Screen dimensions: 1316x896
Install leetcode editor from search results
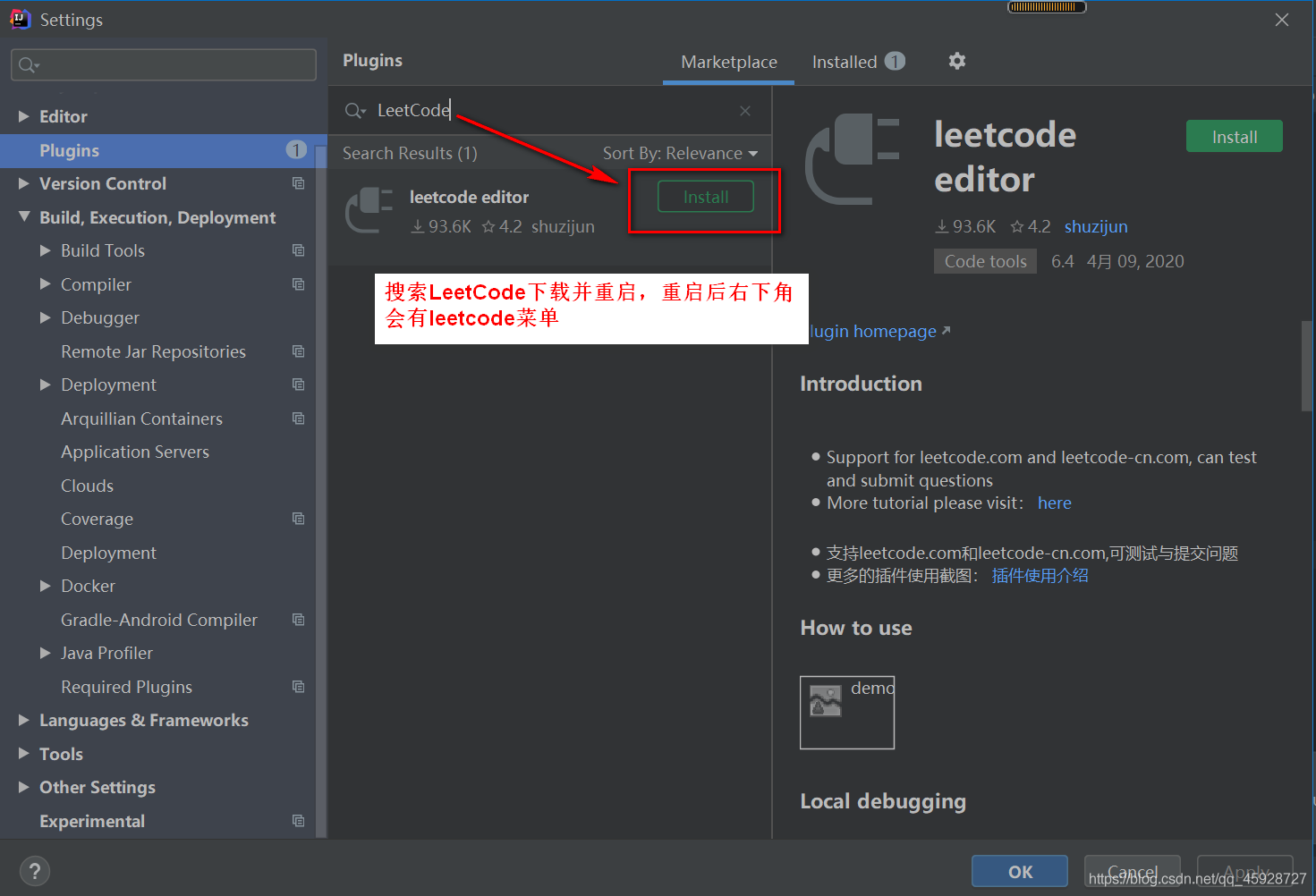(x=706, y=197)
